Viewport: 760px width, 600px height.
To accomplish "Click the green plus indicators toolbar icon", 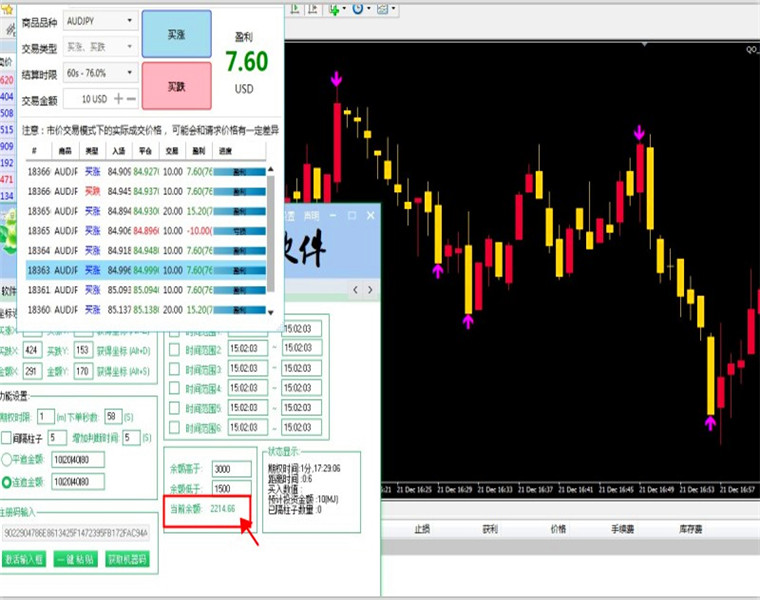I will (333, 9).
